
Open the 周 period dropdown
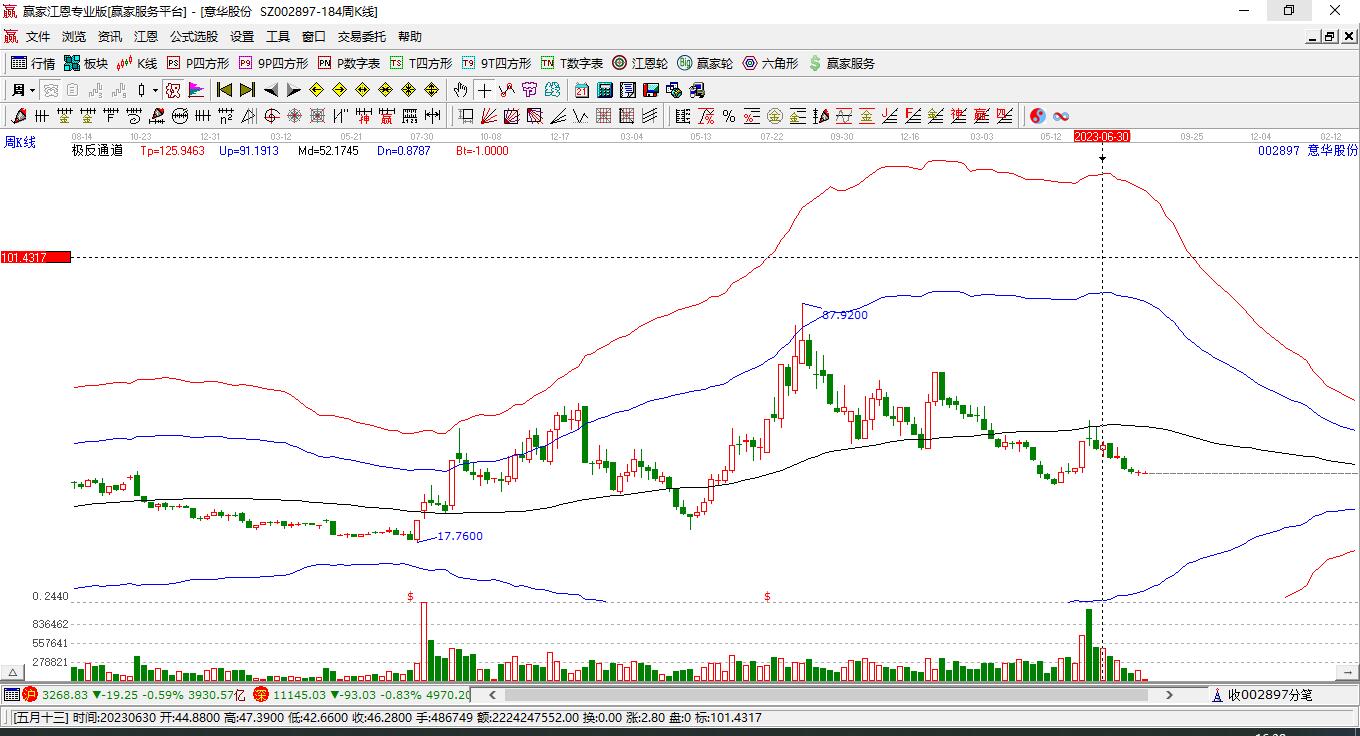click(x=22, y=90)
